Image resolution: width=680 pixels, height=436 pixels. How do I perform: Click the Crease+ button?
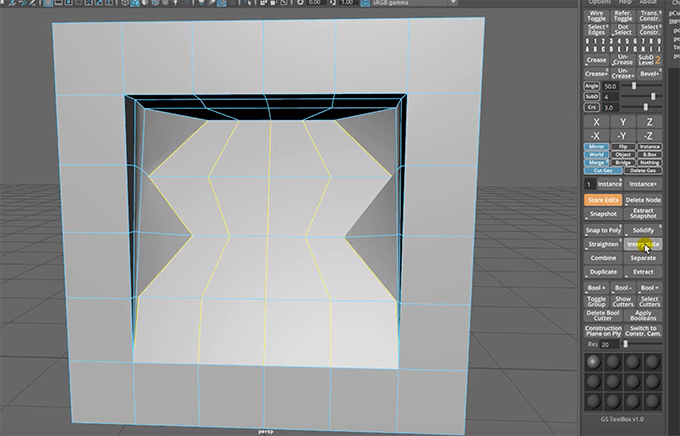596,74
